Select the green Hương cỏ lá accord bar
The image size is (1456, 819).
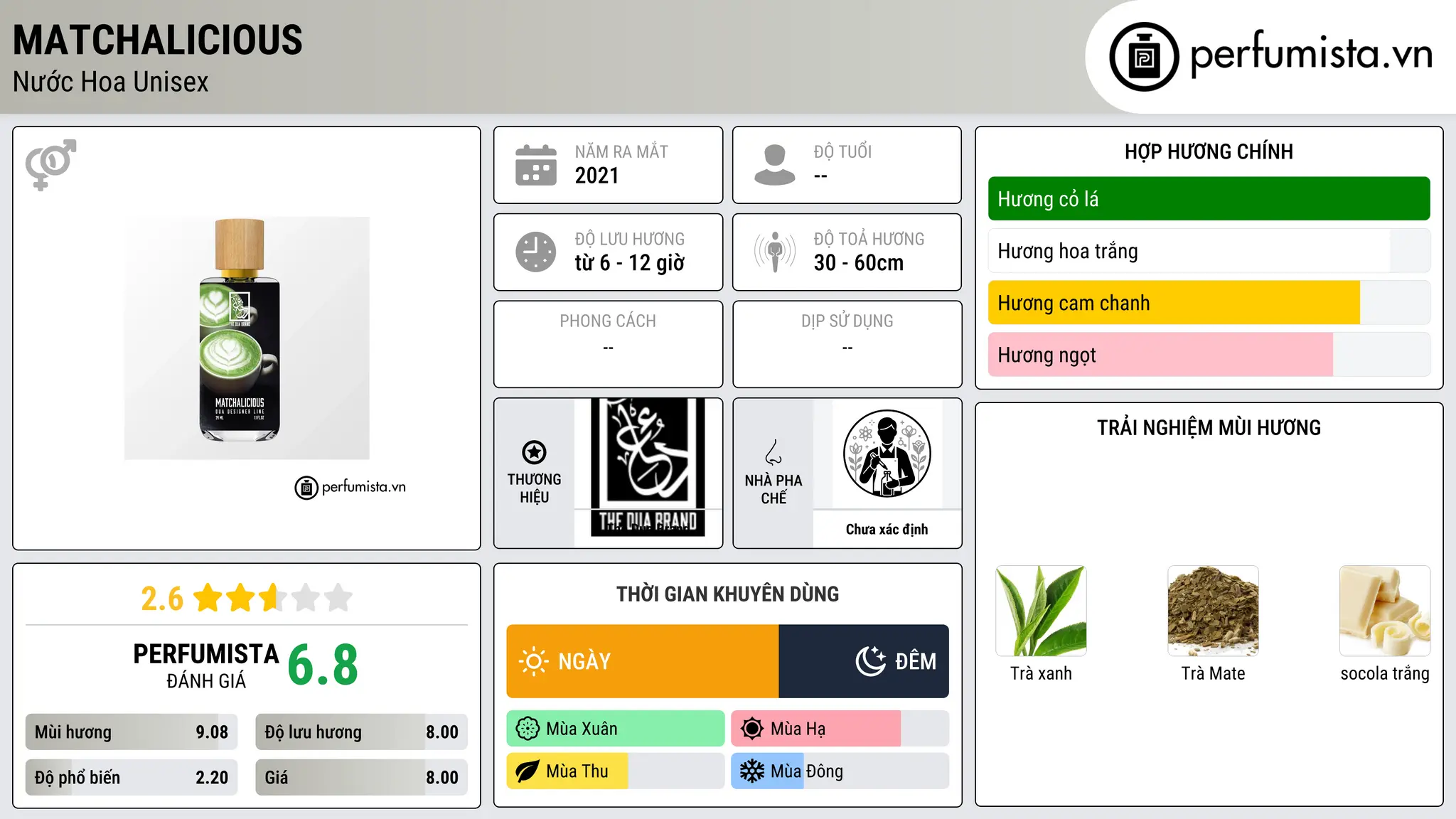[x=1209, y=199]
